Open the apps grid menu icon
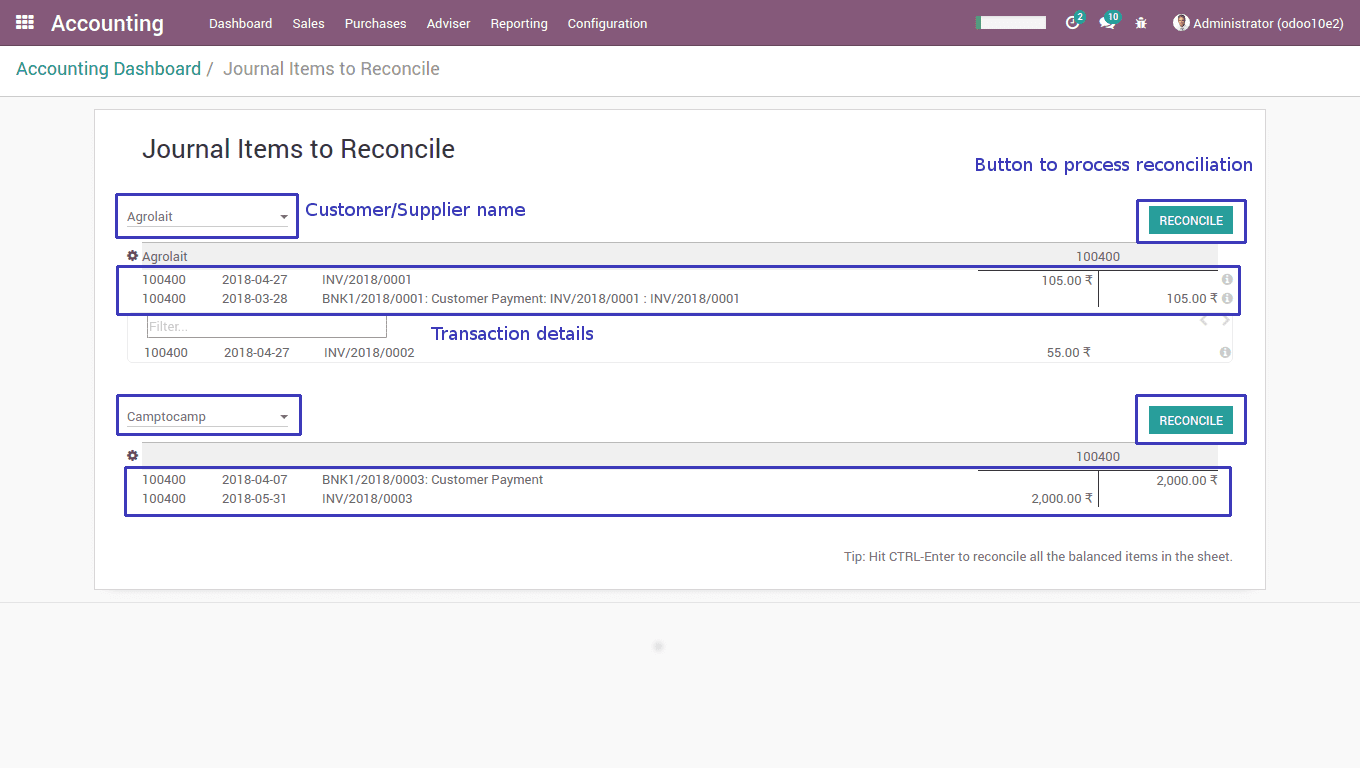This screenshot has width=1360, height=768. 25,22
